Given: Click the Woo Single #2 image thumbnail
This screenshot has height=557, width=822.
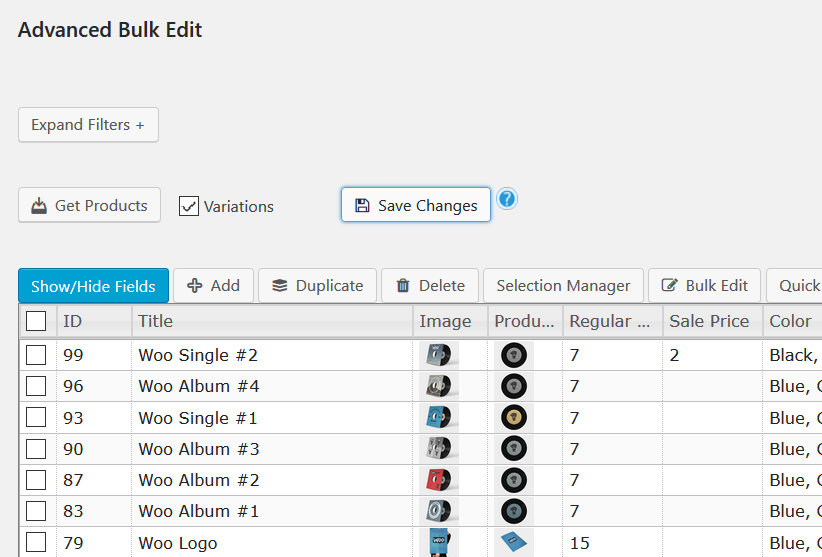Looking at the screenshot, I should click(x=438, y=355).
